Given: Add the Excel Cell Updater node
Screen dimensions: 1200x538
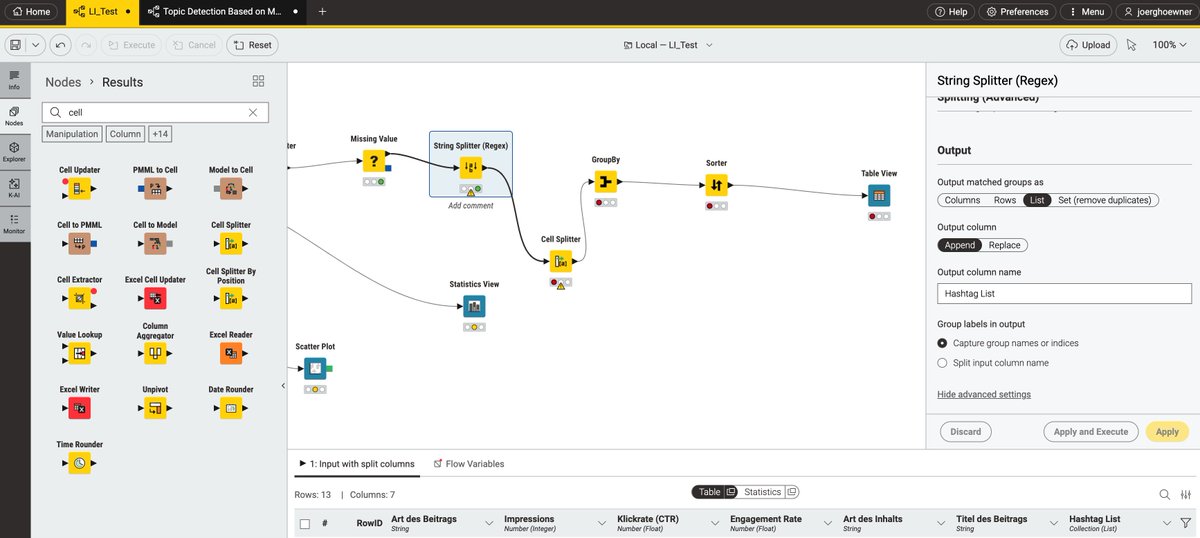Looking at the screenshot, I should pos(155,298).
